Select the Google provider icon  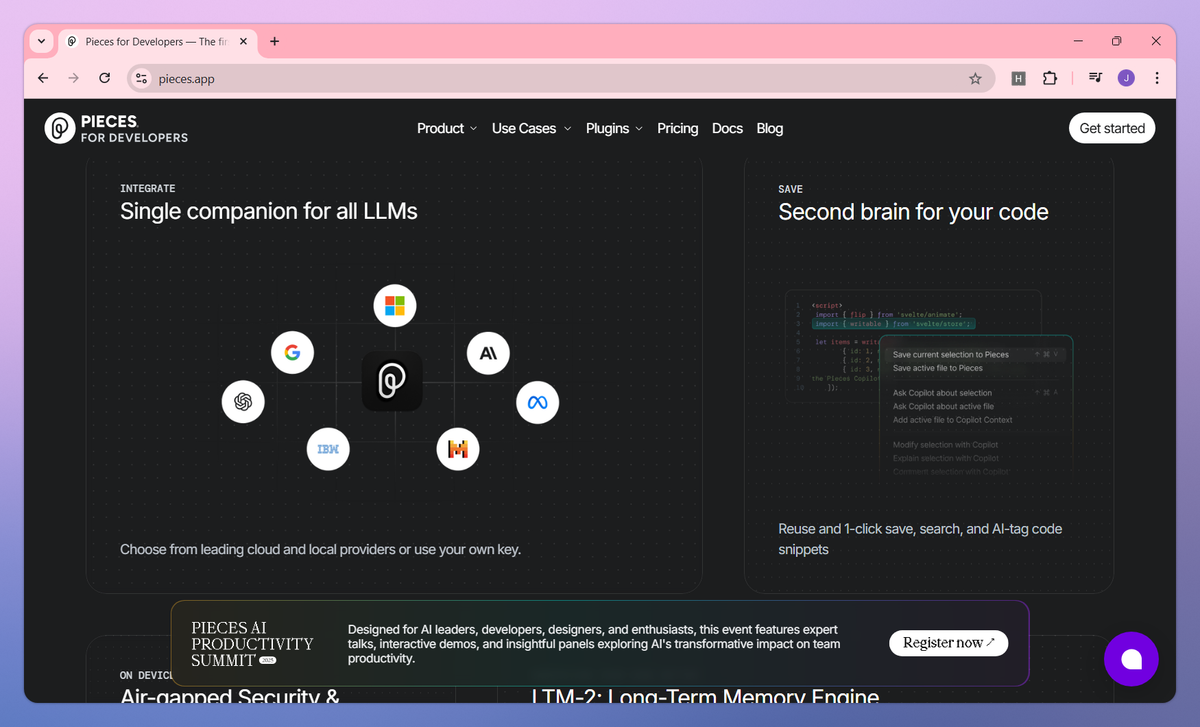click(292, 352)
